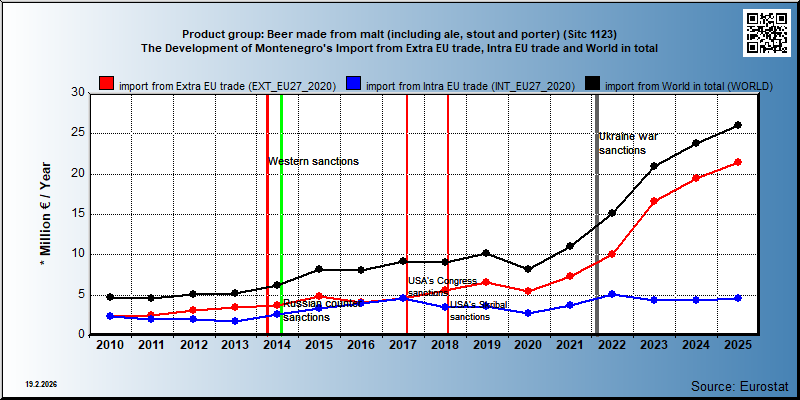
Task: Click the QR code in the corner
Action: (x=767, y=33)
